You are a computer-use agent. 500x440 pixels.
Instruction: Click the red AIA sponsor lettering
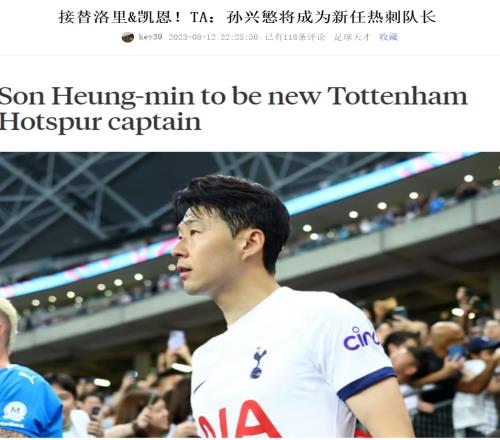tap(239, 420)
